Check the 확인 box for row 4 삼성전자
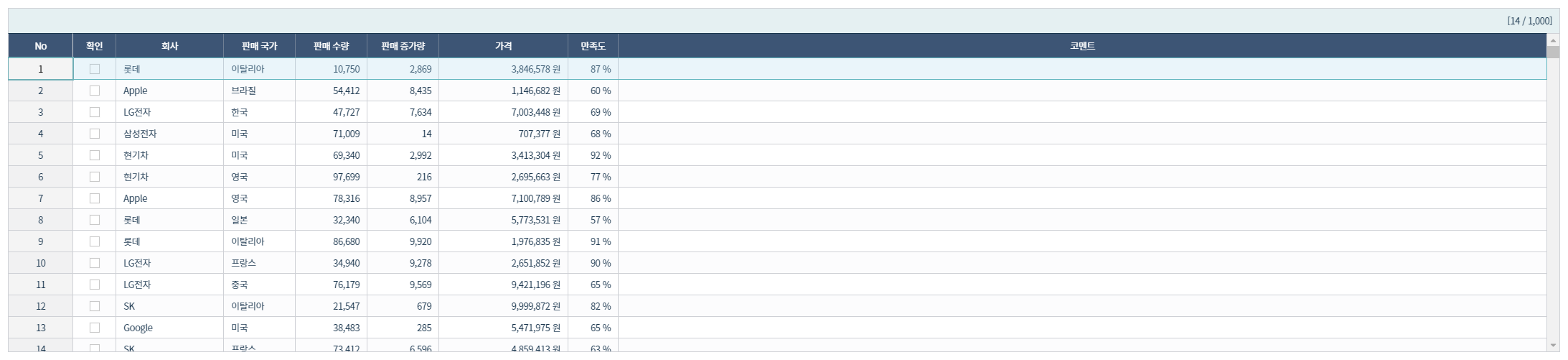This screenshot has width=1568, height=360. (95, 134)
